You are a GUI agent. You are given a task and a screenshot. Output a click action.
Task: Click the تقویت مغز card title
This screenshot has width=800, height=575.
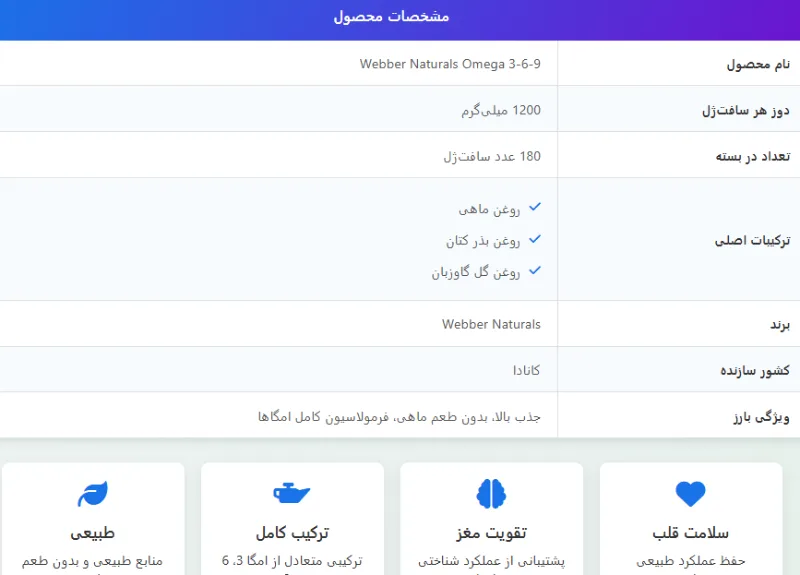click(x=491, y=532)
